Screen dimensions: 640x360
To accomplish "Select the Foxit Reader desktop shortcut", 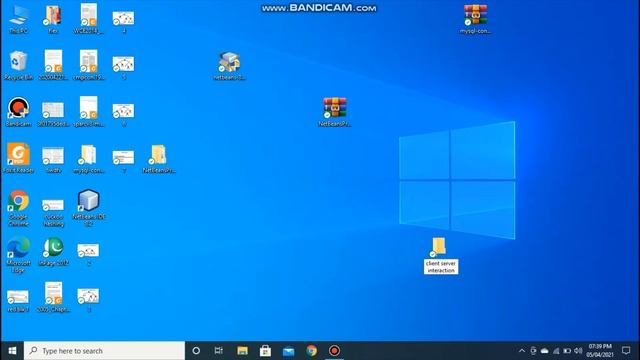I will click(18, 158).
